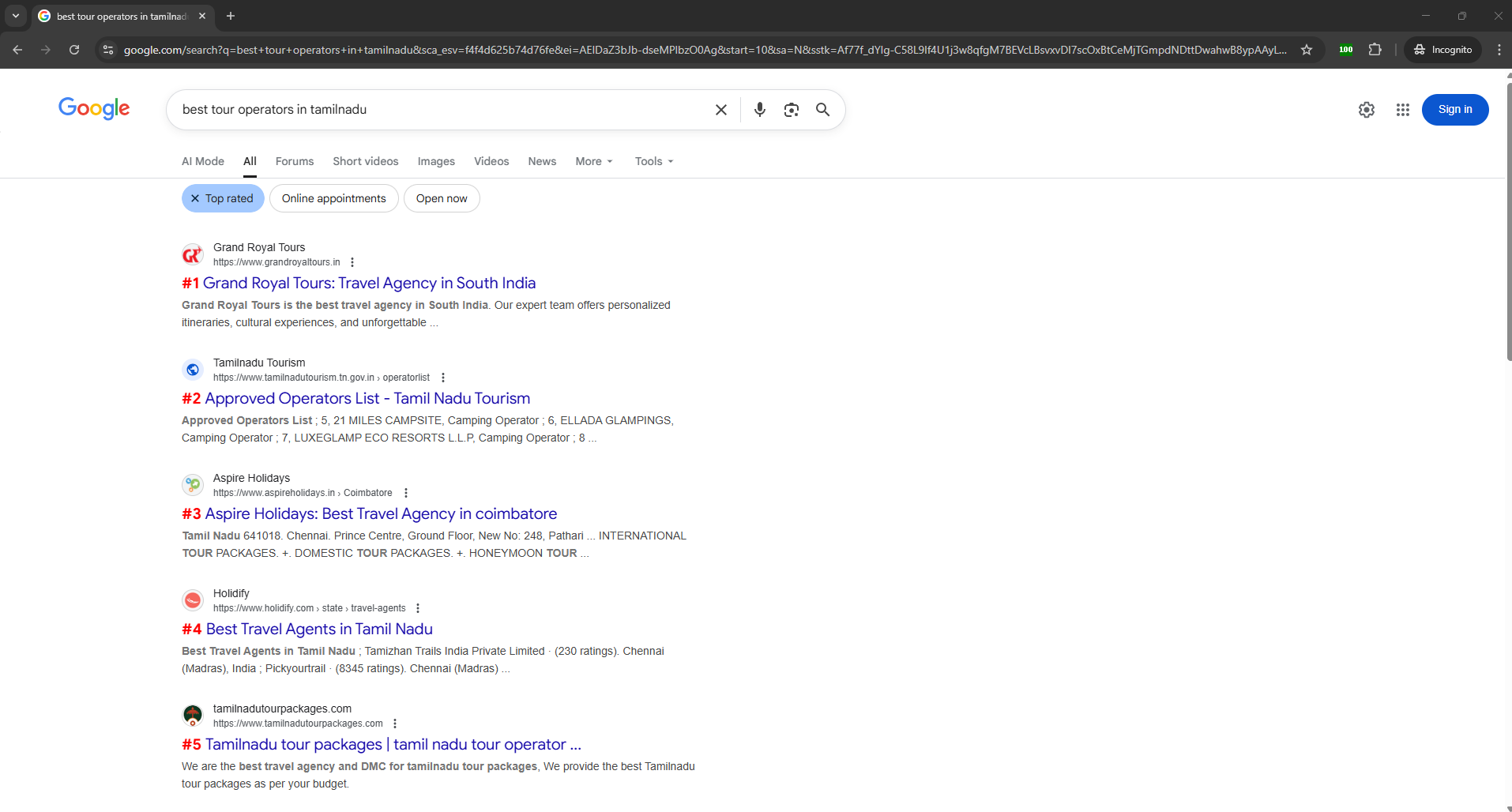Toggle the Online appointments filter chip
Image resolution: width=1512 pixels, height=812 pixels.
(333, 198)
